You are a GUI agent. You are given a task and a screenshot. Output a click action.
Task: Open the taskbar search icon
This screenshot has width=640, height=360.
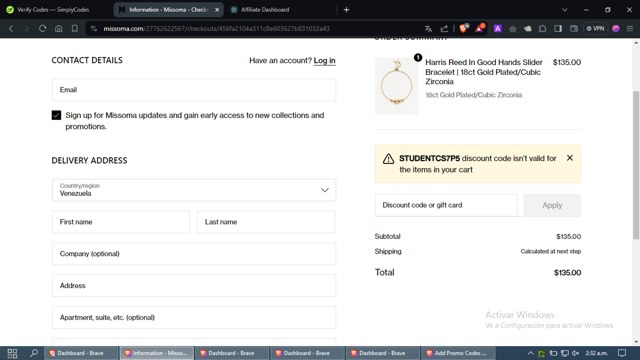coord(34,353)
